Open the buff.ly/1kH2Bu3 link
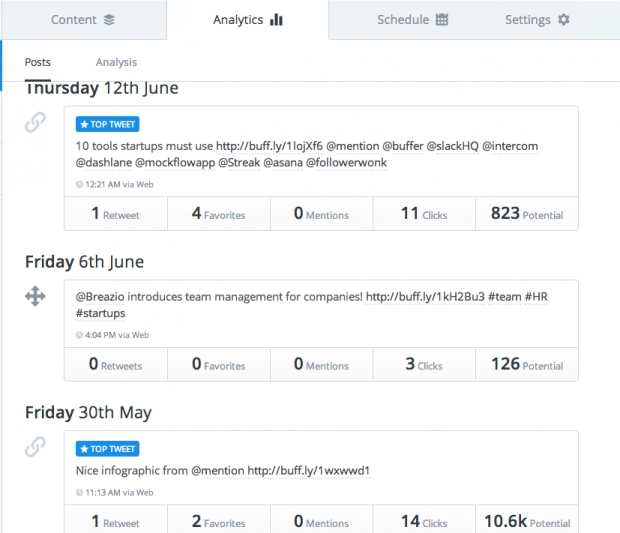Screen dimensions: 620x533 tap(425, 297)
